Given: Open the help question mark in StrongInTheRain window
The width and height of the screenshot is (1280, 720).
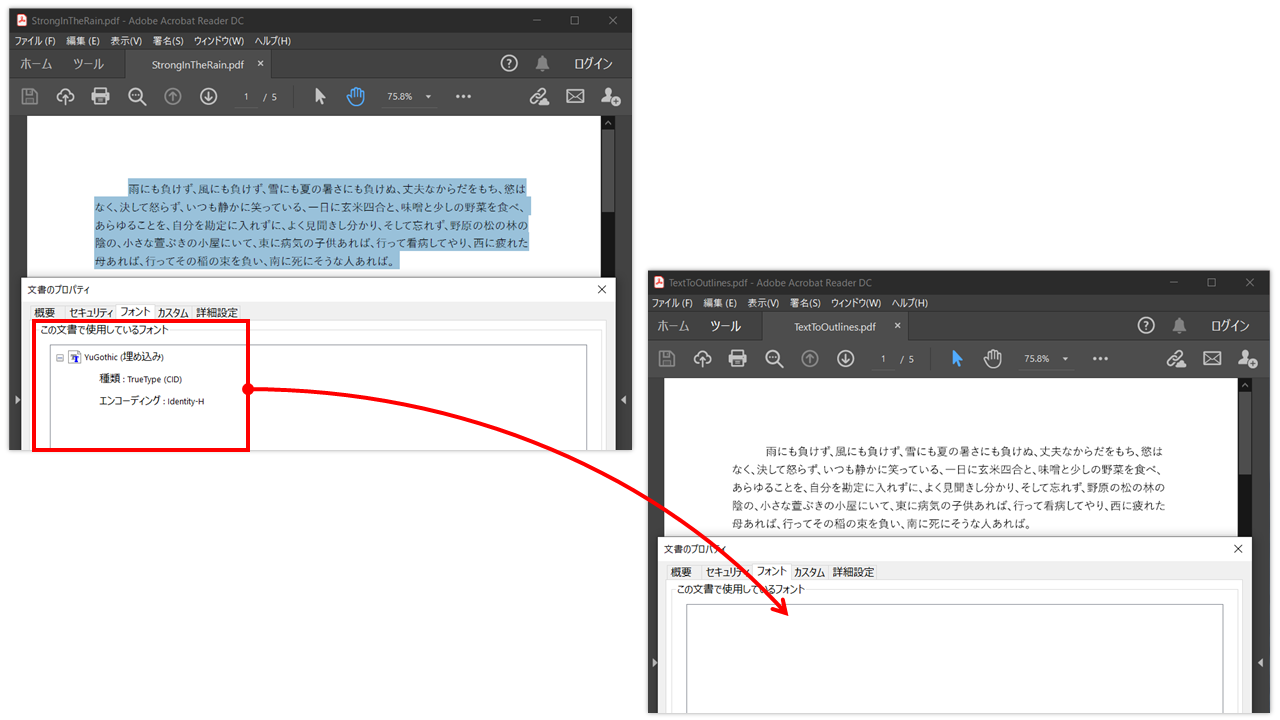Looking at the screenshot, I should coord(509,63).
